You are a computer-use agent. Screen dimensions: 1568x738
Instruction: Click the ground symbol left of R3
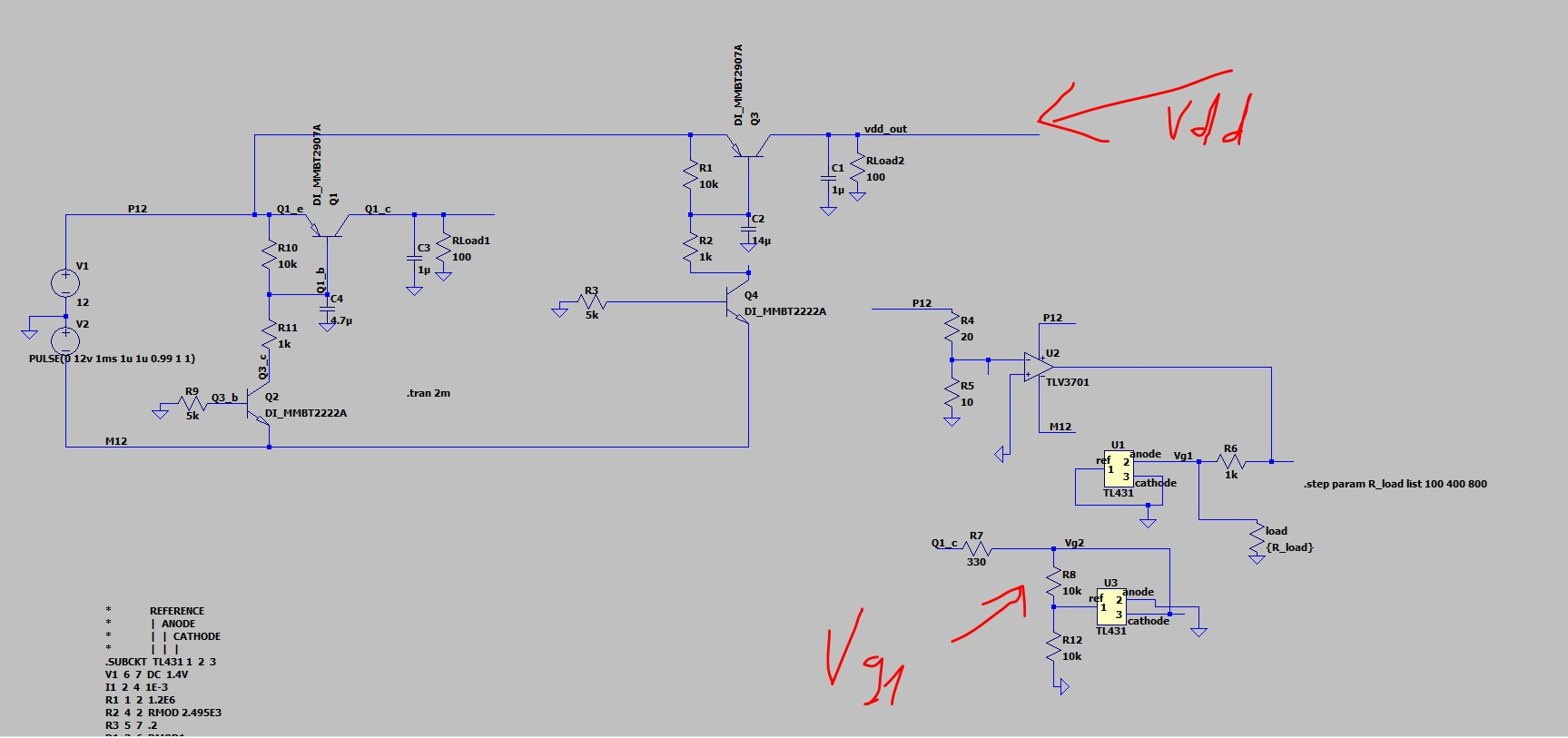coord(559,311)
